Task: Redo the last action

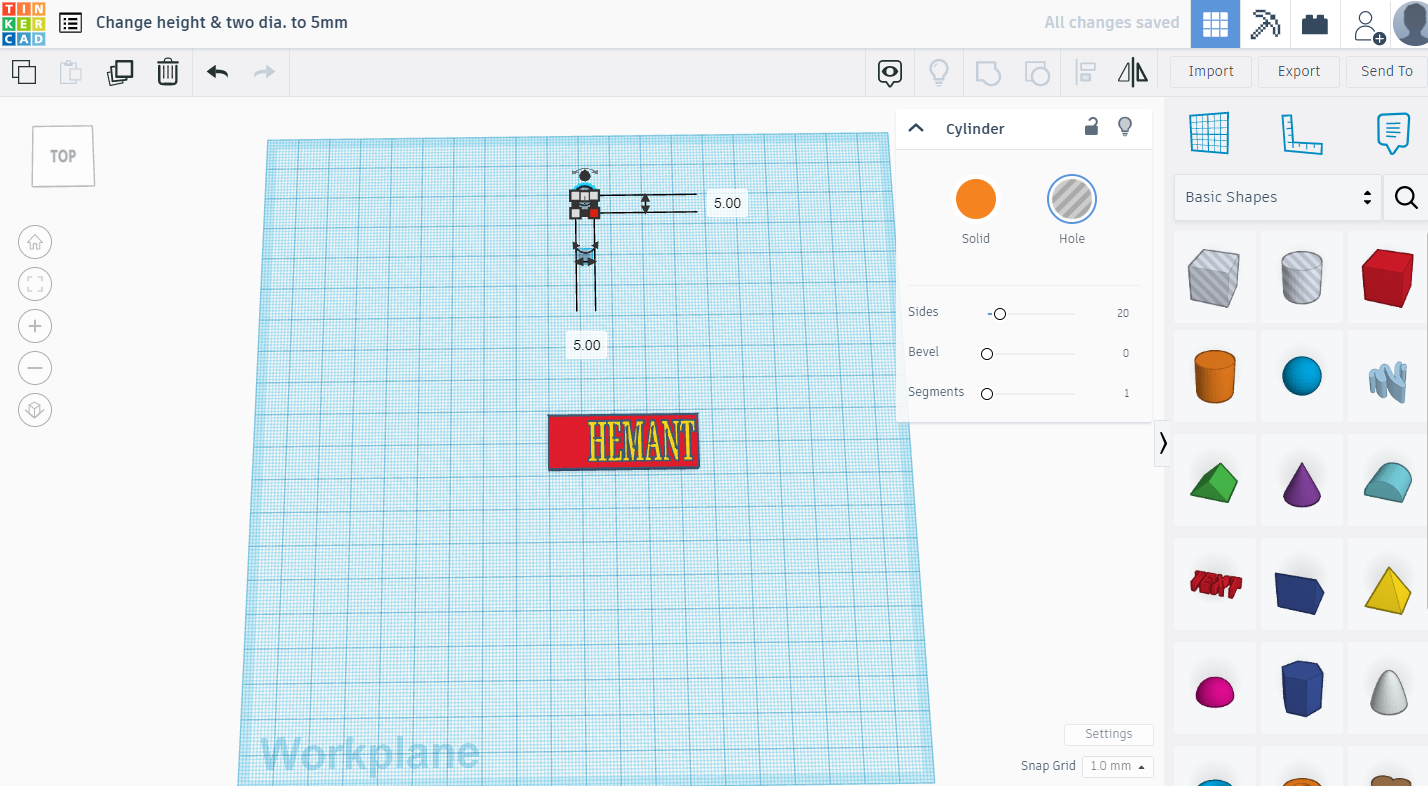Action: pyautogui.click(x=265, y=72)
